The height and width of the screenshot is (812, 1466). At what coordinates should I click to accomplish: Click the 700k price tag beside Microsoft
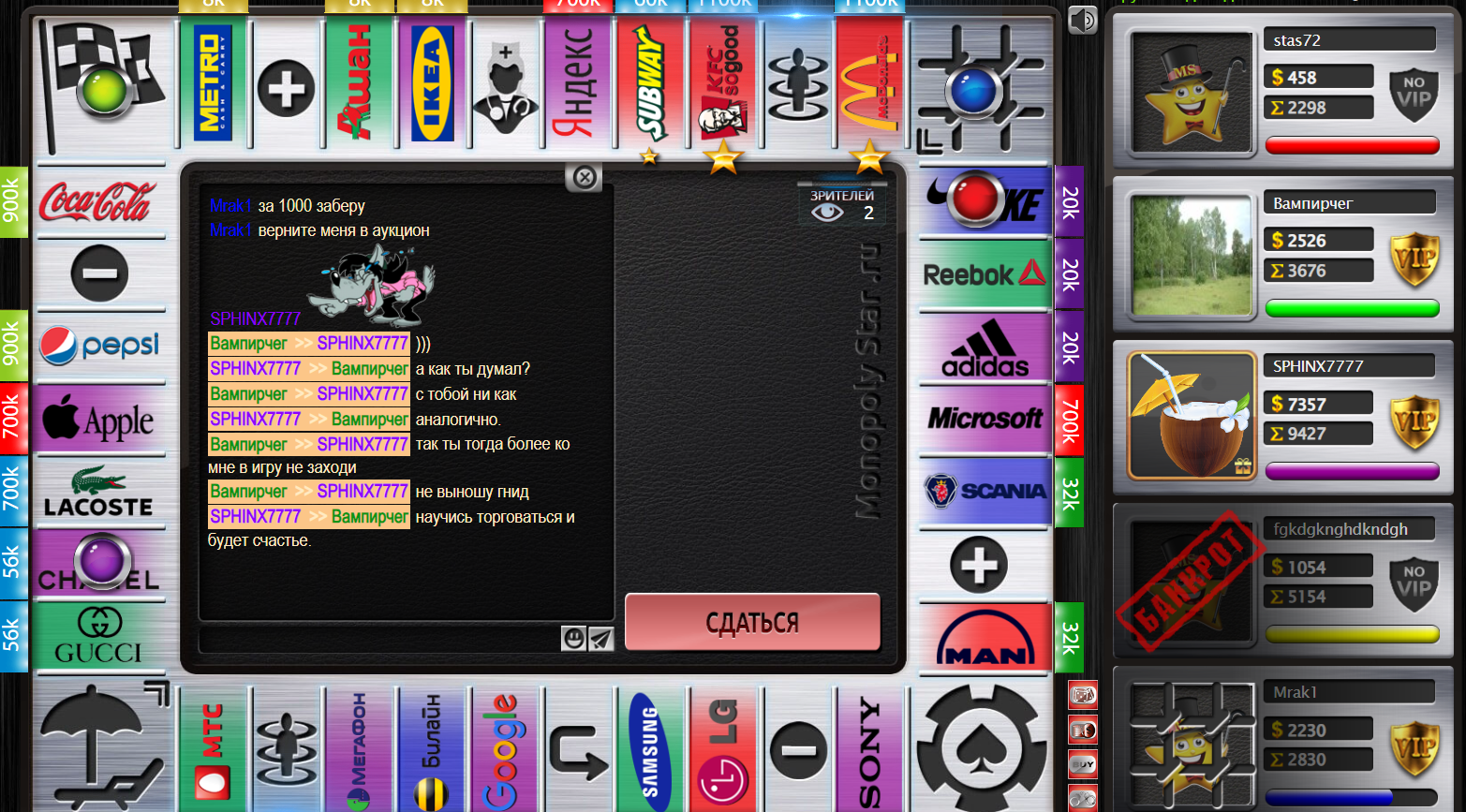point(1070,420)
